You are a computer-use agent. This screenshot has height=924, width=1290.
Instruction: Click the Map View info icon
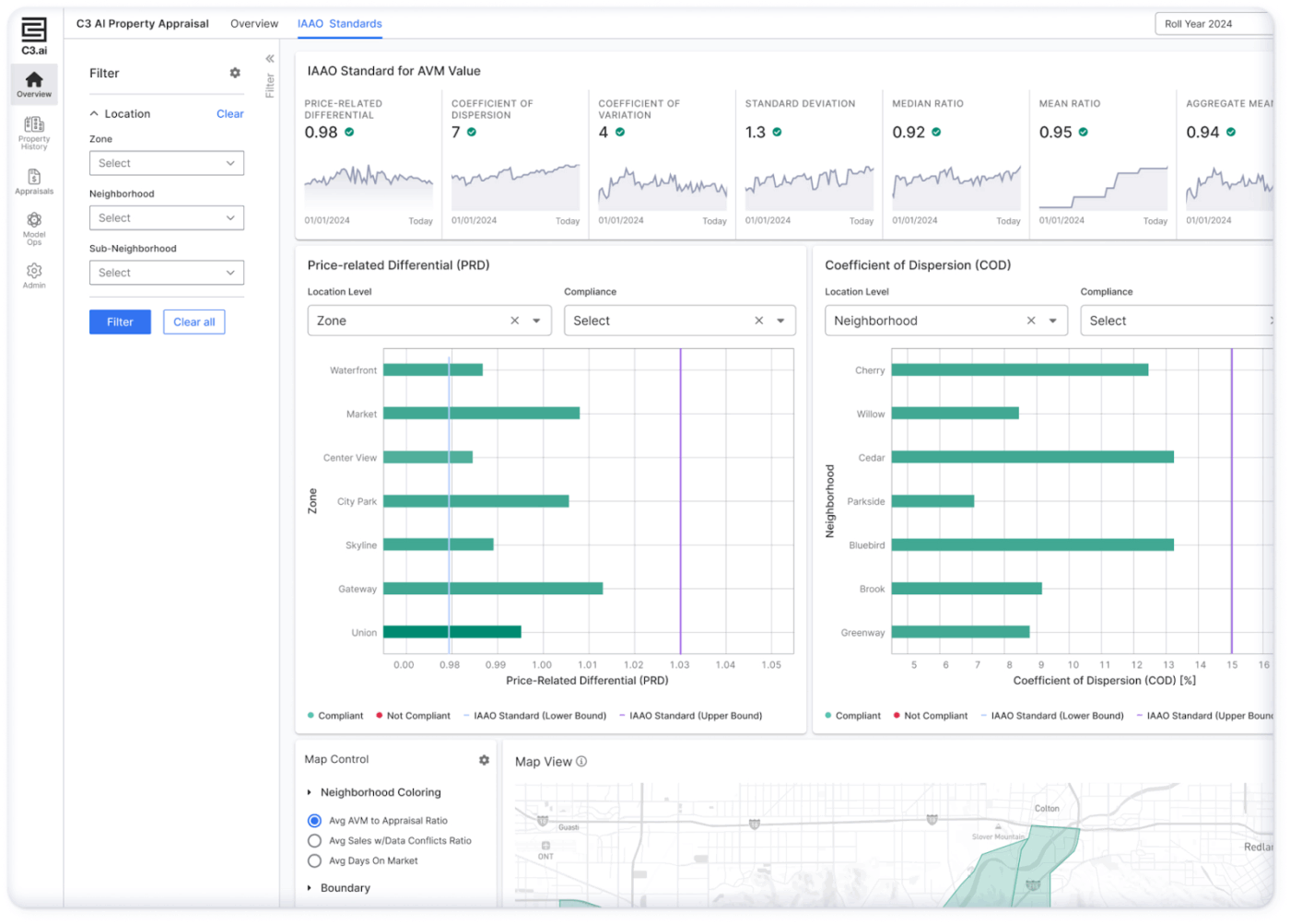580,762
